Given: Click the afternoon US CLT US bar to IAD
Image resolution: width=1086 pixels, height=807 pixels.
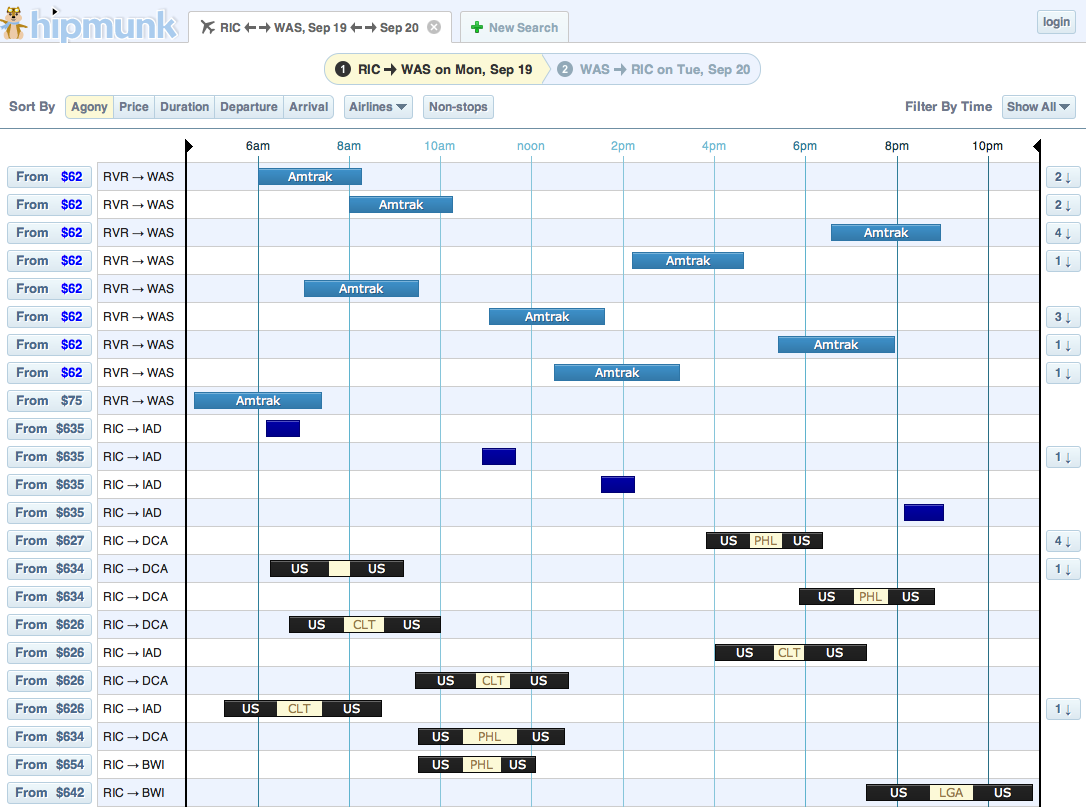Looking at the screenshot, I should tap(790, 653).
